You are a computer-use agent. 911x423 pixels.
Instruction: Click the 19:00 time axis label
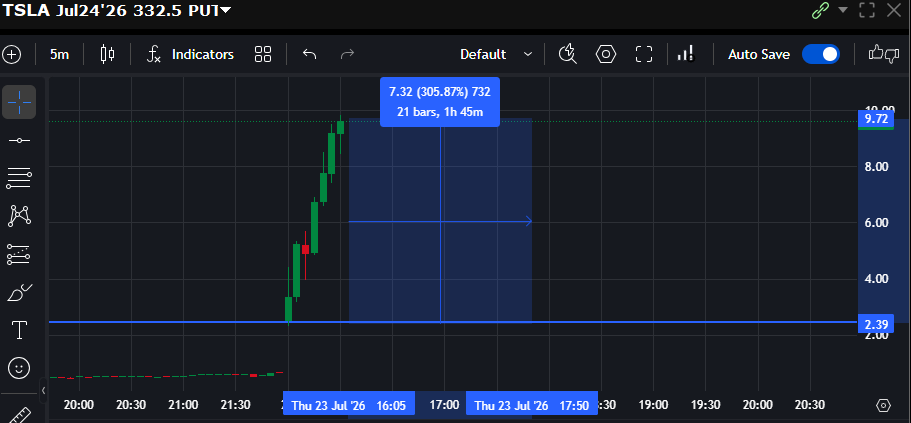[654, 405]
